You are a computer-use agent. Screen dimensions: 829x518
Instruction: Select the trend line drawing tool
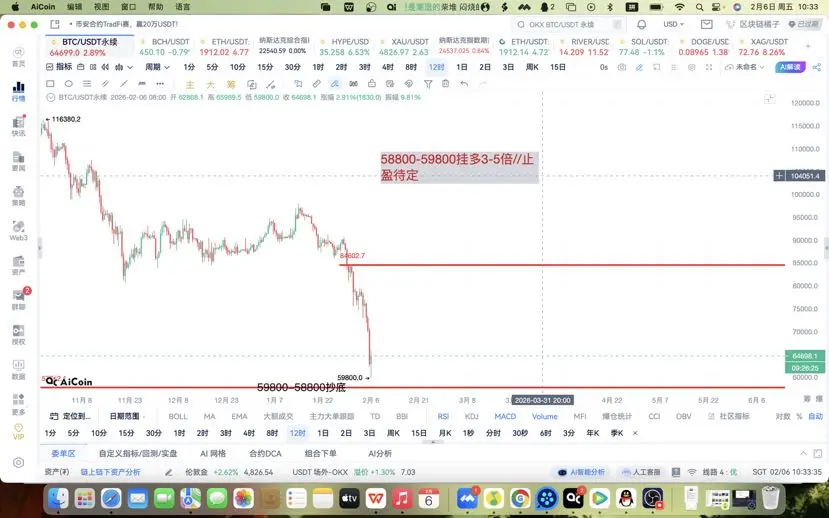(124, 84)
